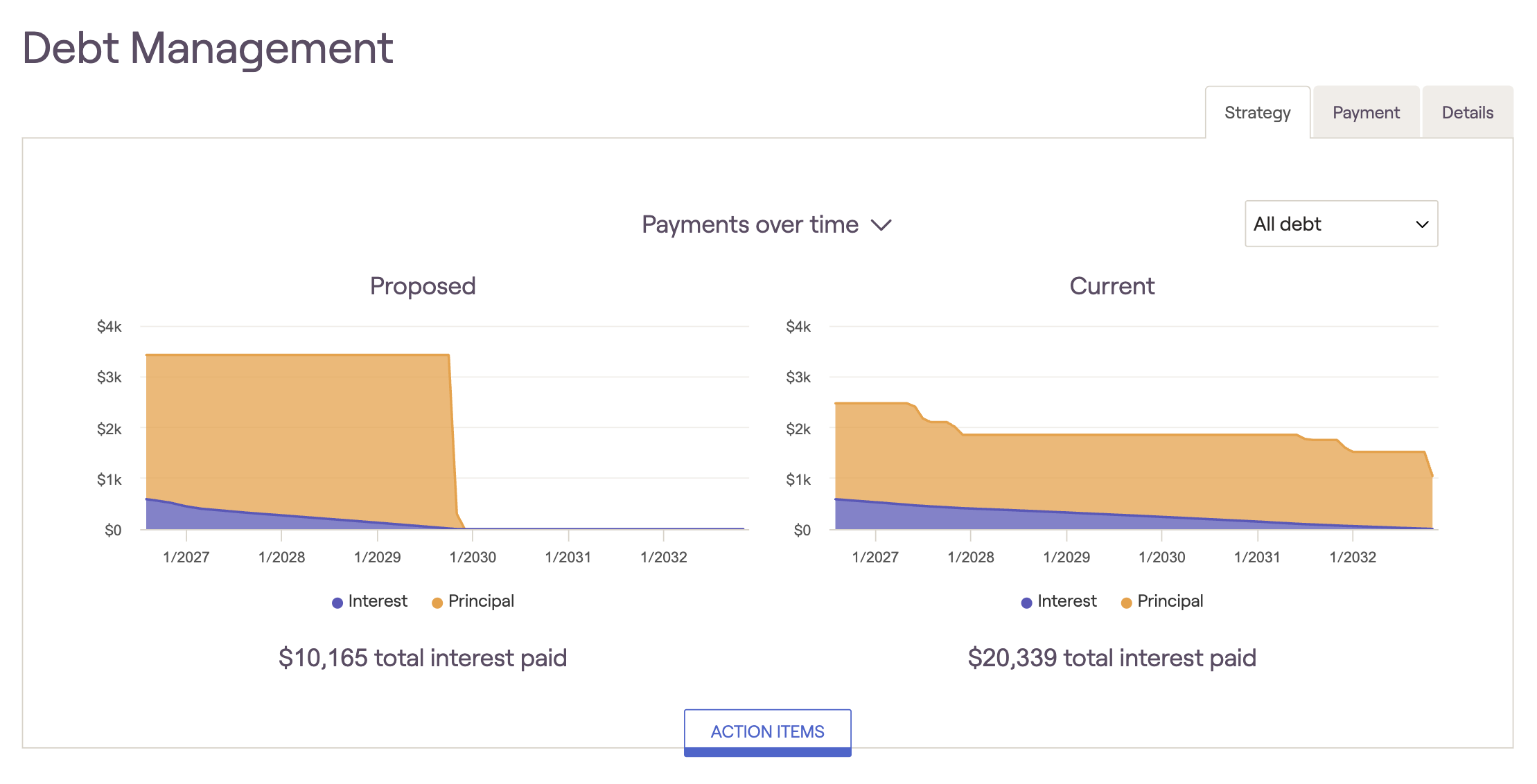Screen dimensions: 1537x784
Task: Click the $4k axis label on Proposed chart
Action: 109,326
